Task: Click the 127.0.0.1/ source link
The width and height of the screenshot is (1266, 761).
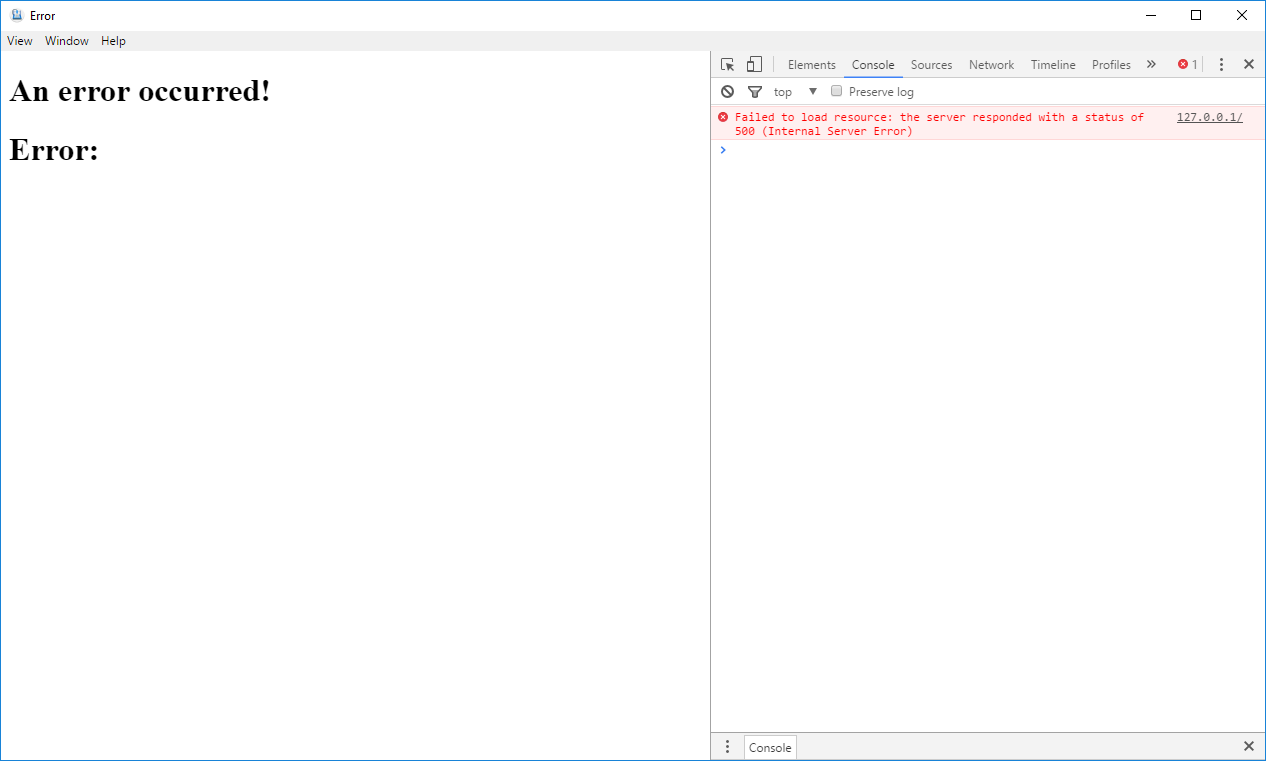Action: tap(1209, 118)
